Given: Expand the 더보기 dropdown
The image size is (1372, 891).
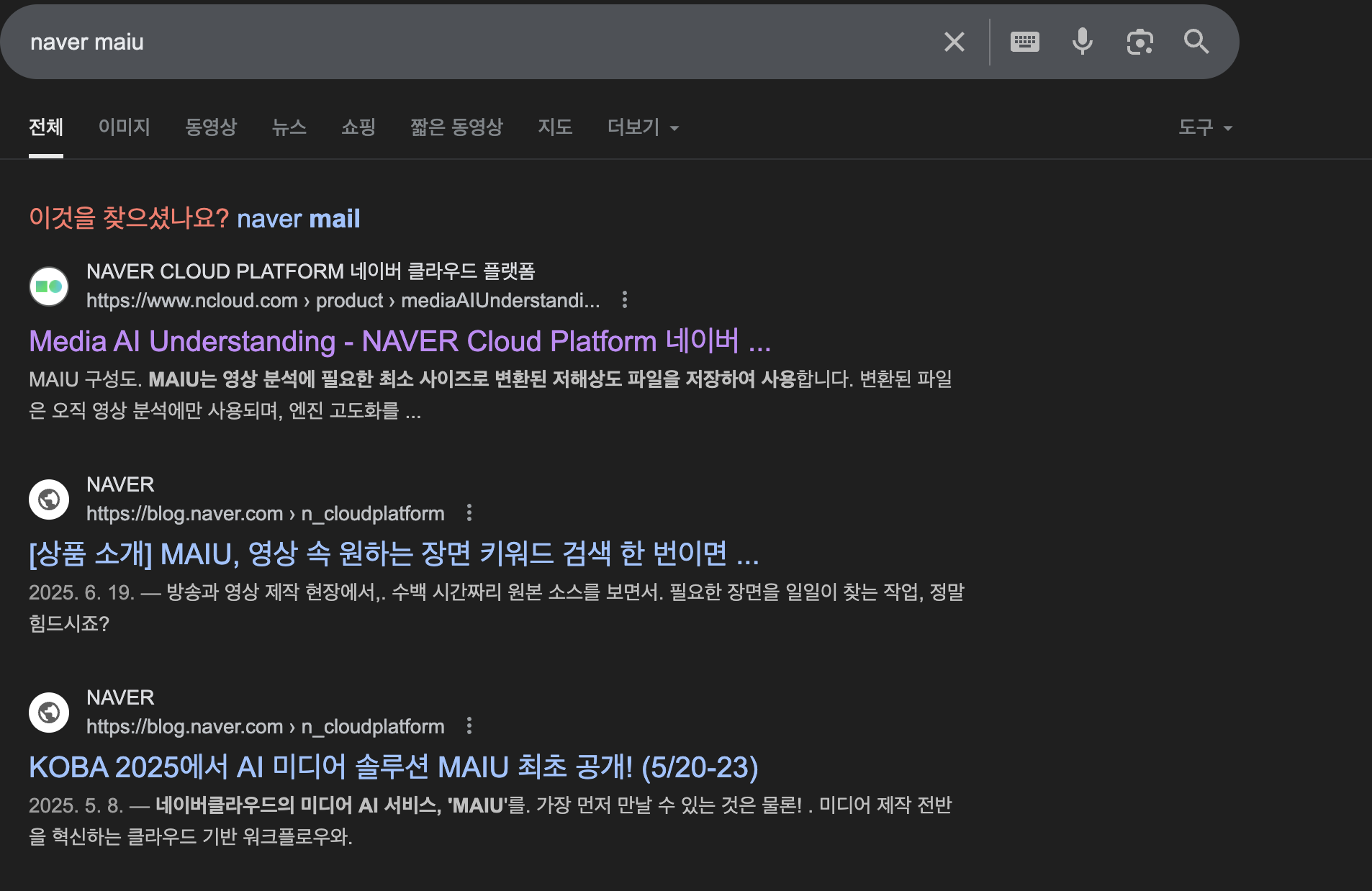Looking at the screenshot, I should click(x=643, y=127).
